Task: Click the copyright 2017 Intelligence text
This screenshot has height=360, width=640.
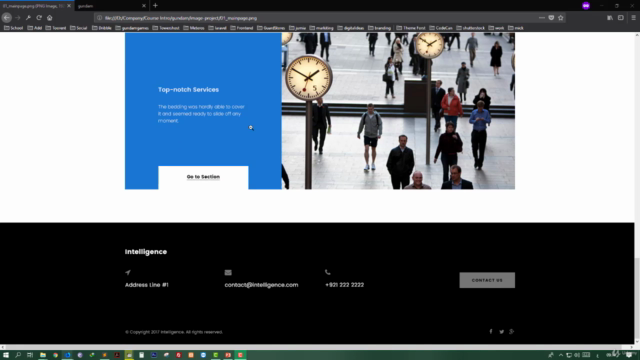Action: (174, 332)
